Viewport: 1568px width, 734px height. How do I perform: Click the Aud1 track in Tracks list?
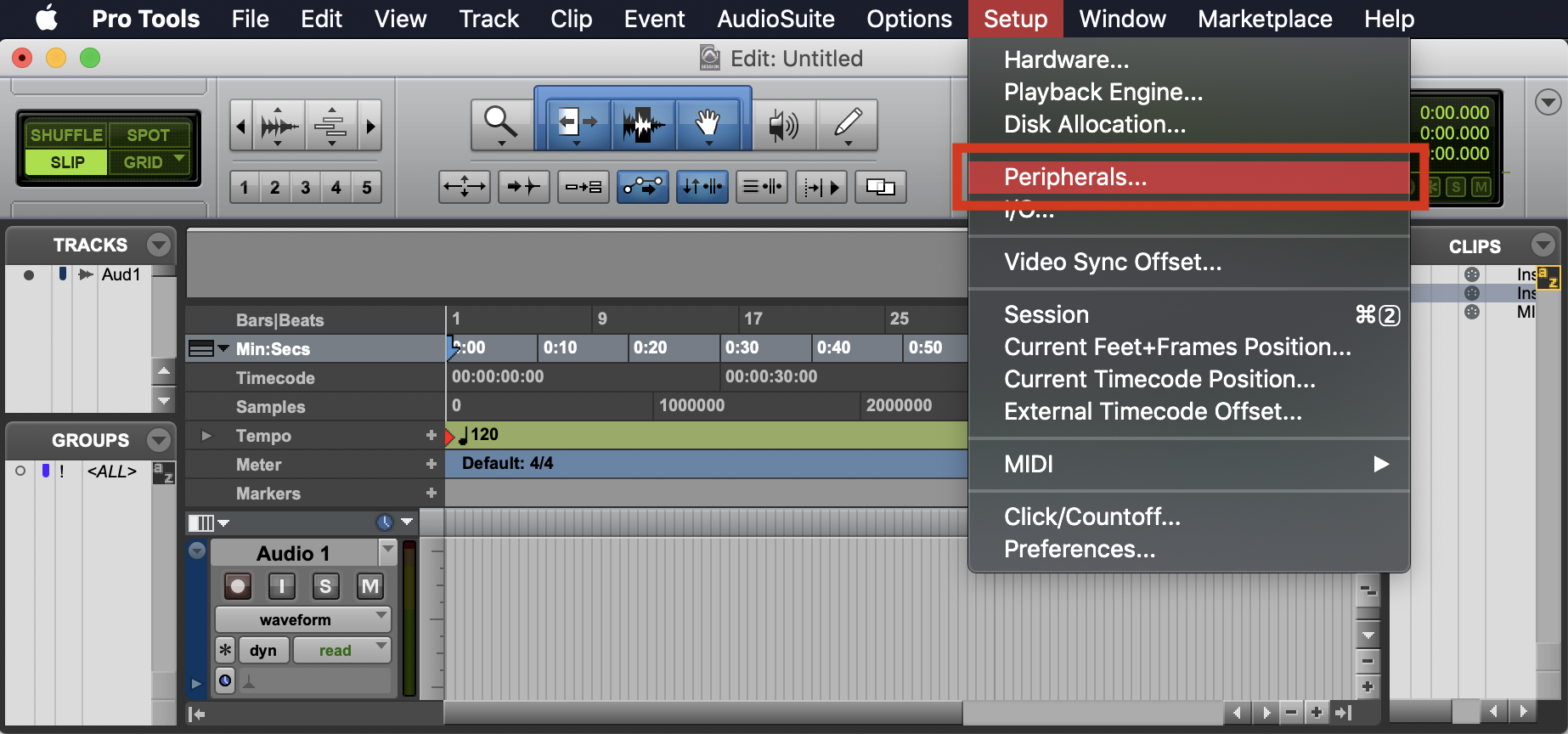121,274
